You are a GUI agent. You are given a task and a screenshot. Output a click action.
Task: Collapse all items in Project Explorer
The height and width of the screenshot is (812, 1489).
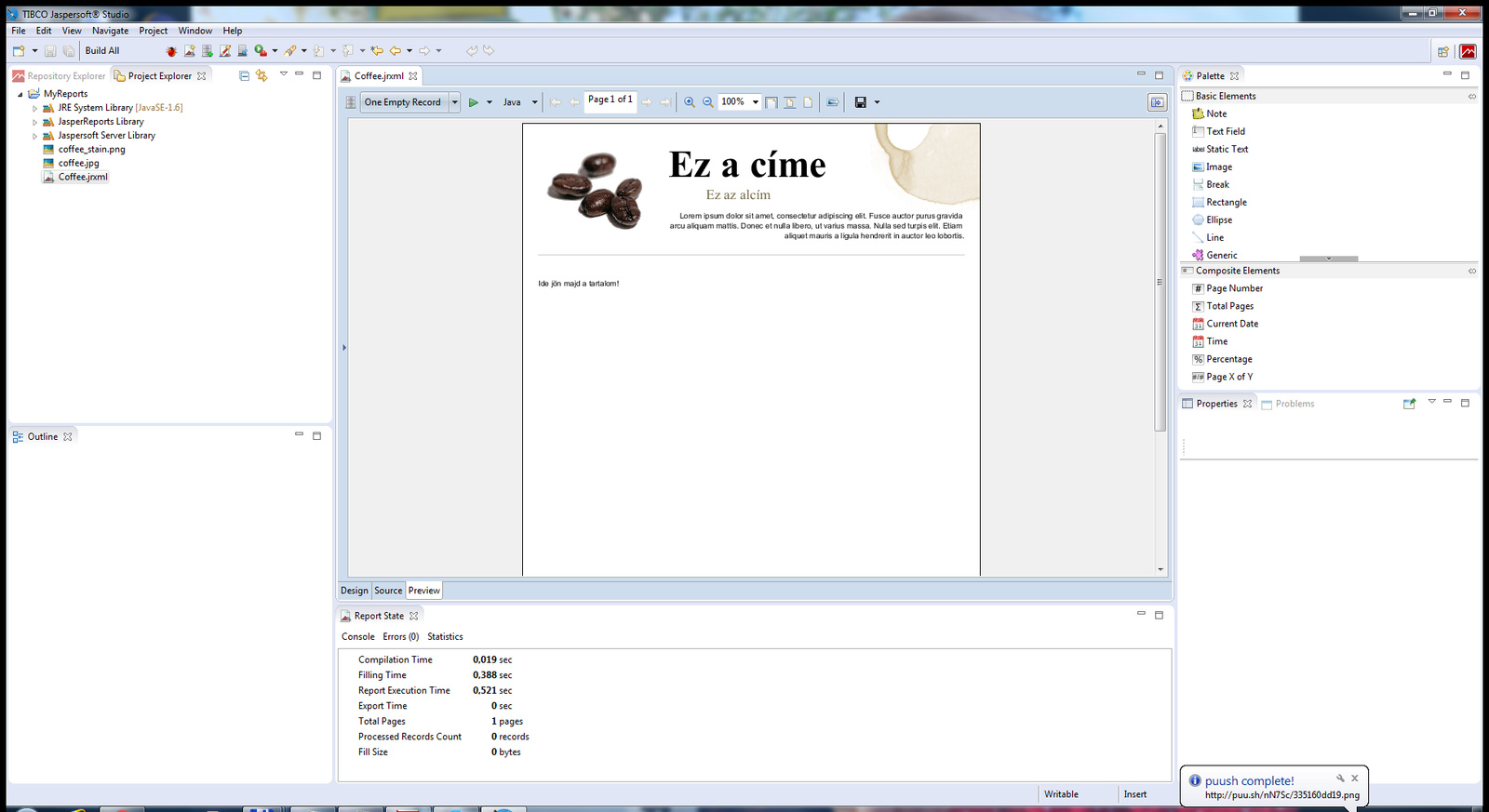point(244,75)
